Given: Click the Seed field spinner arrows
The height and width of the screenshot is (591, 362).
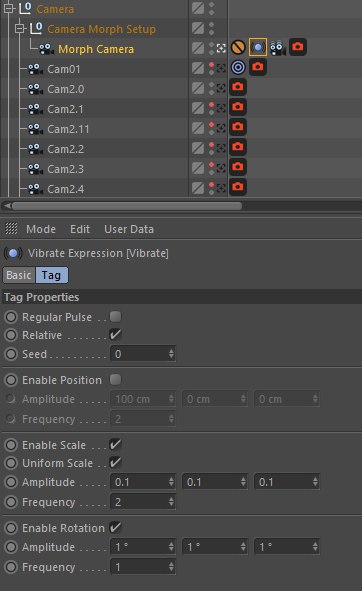Looking at the screenshot, I should click(x=171, y=354).
